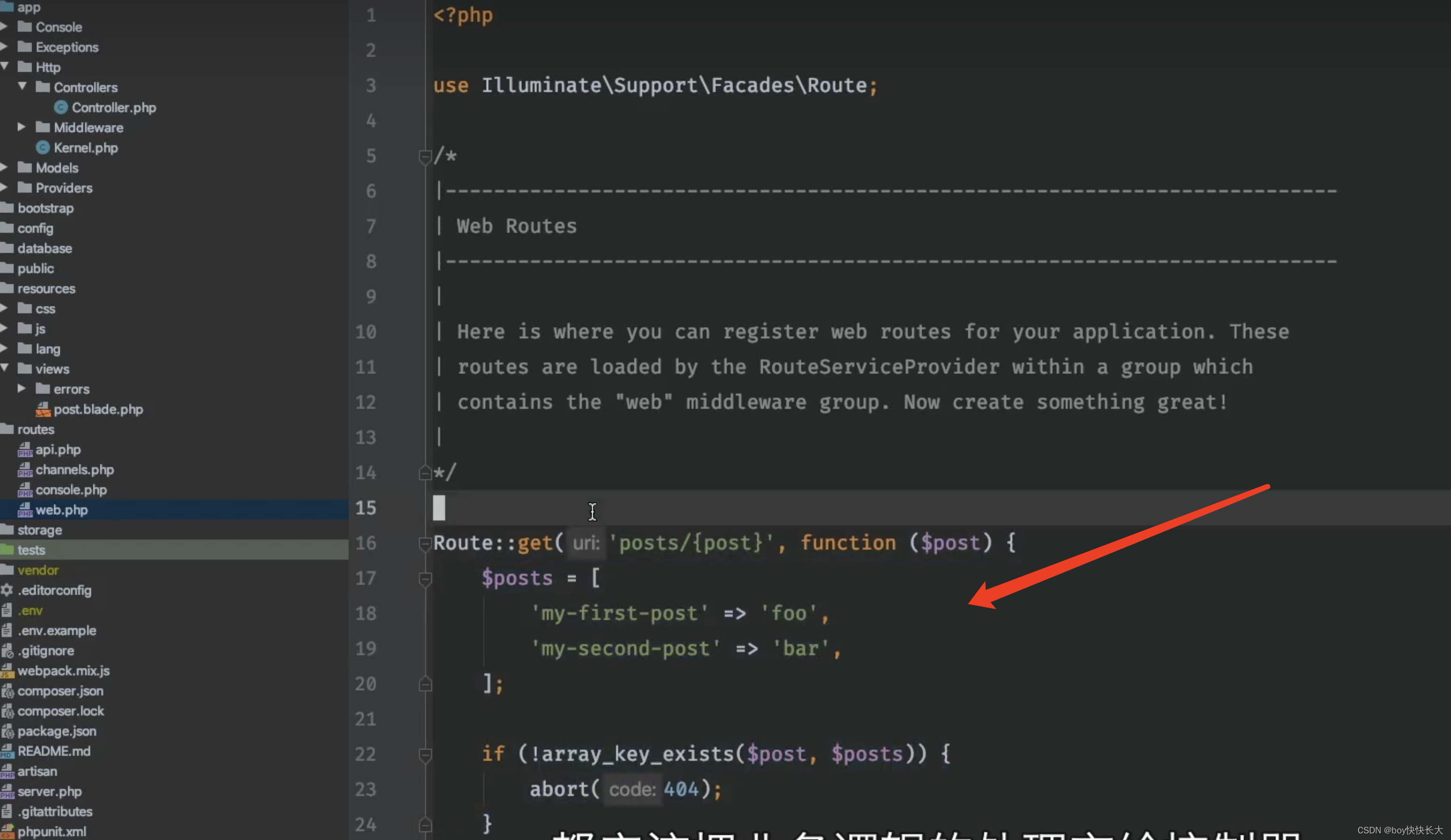Viewport: 1451px width, 840px height.
Task: Click the phpunit.xml file icon
Action: [x=7, y=832]
